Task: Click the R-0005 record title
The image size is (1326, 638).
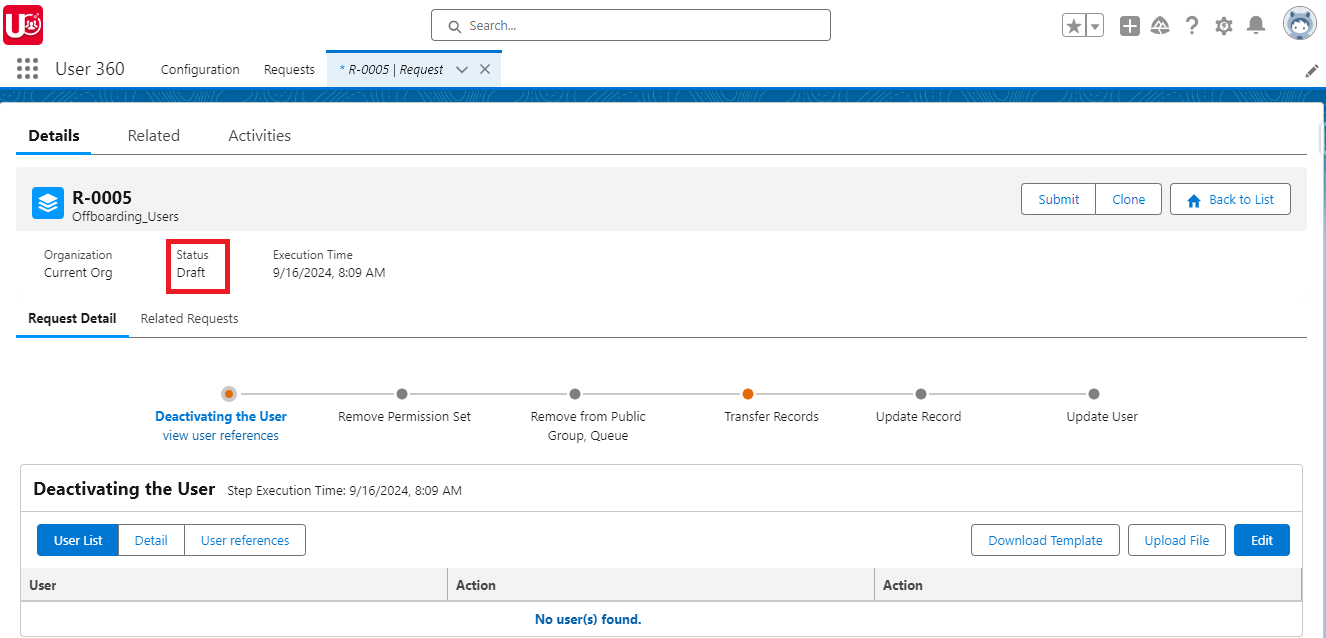Action: tap(102, 197)
